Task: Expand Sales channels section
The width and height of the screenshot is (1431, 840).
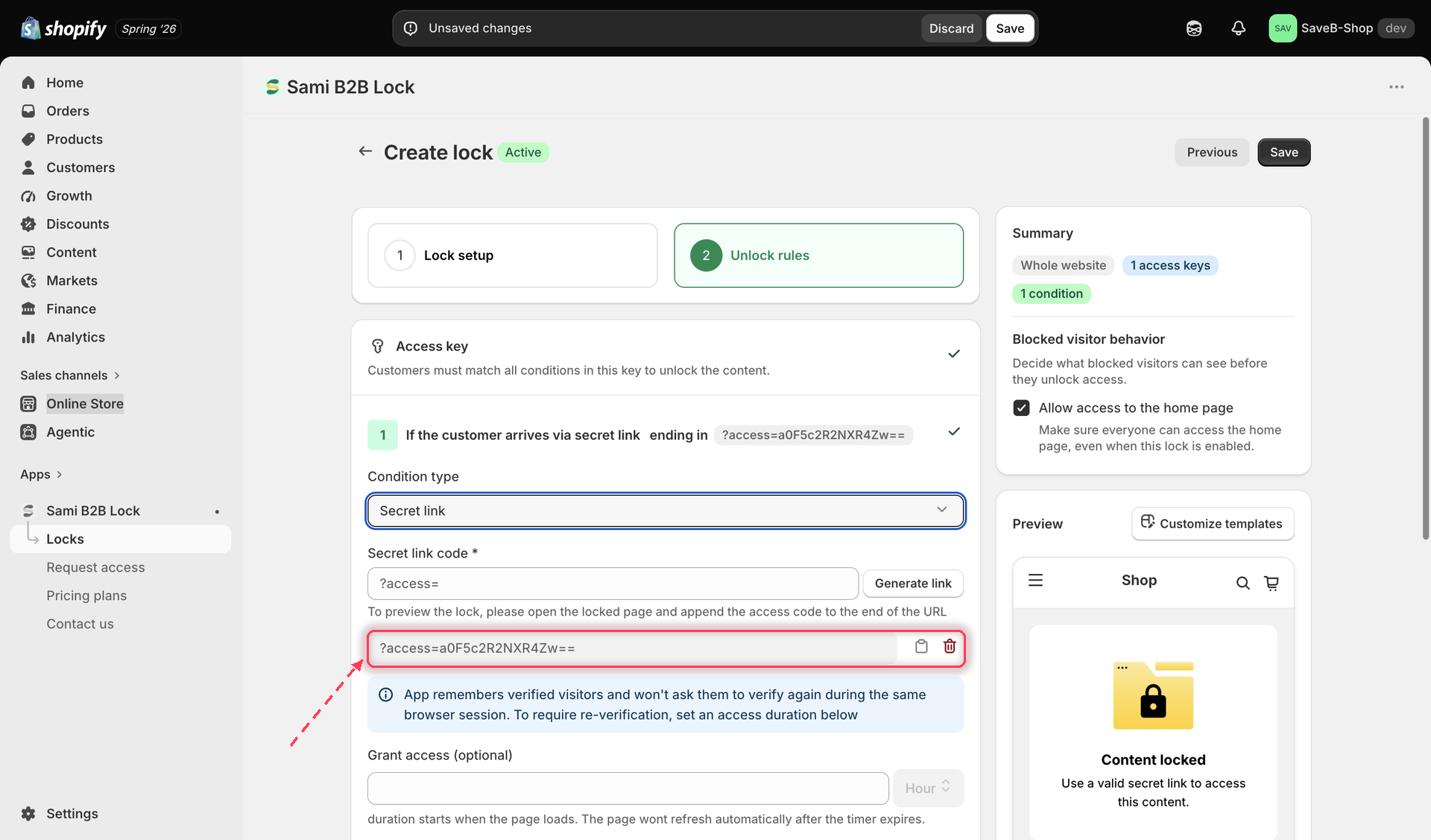Action: 70,376
